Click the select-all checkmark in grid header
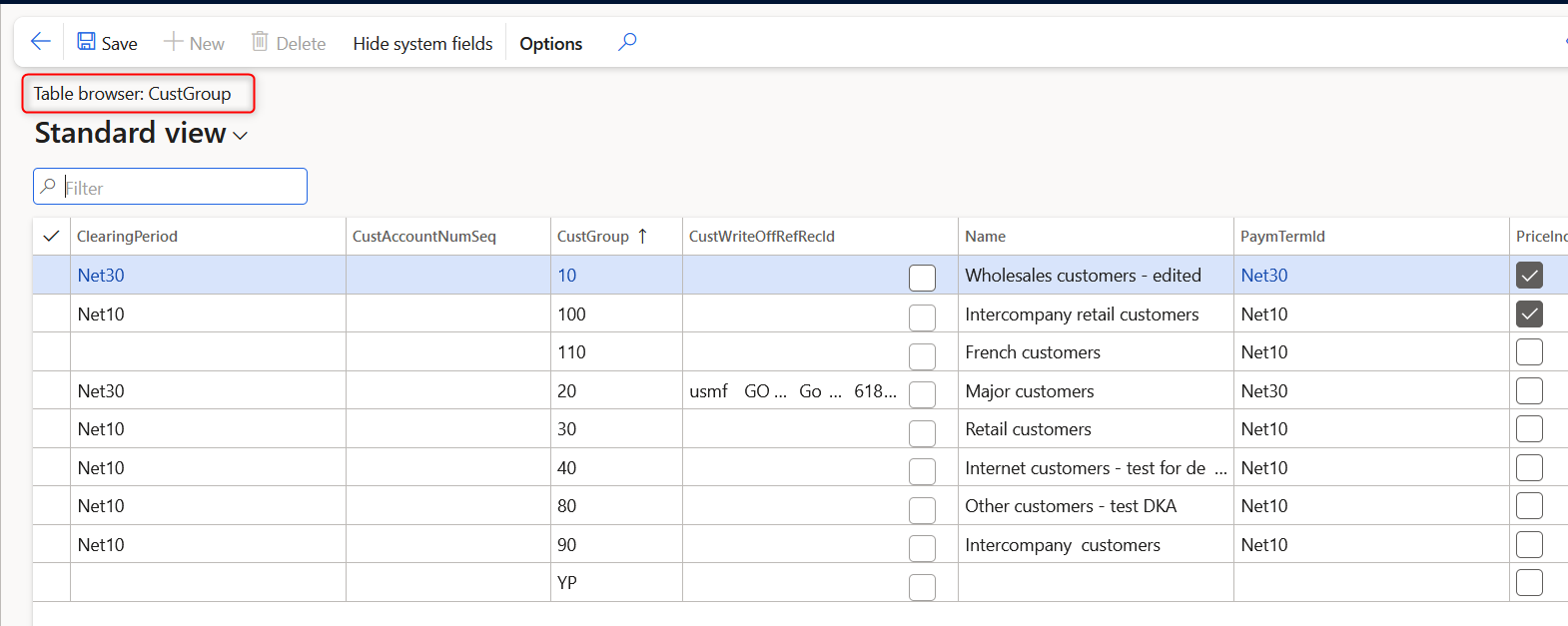Screen dimensions: 1568x626 [51, 237]
